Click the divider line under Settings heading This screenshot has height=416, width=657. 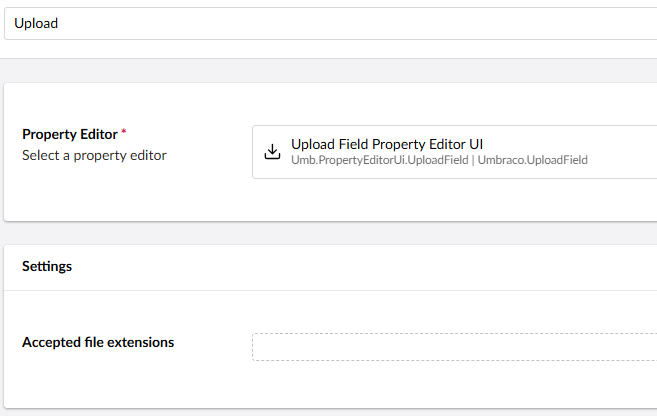click(300, 291)
